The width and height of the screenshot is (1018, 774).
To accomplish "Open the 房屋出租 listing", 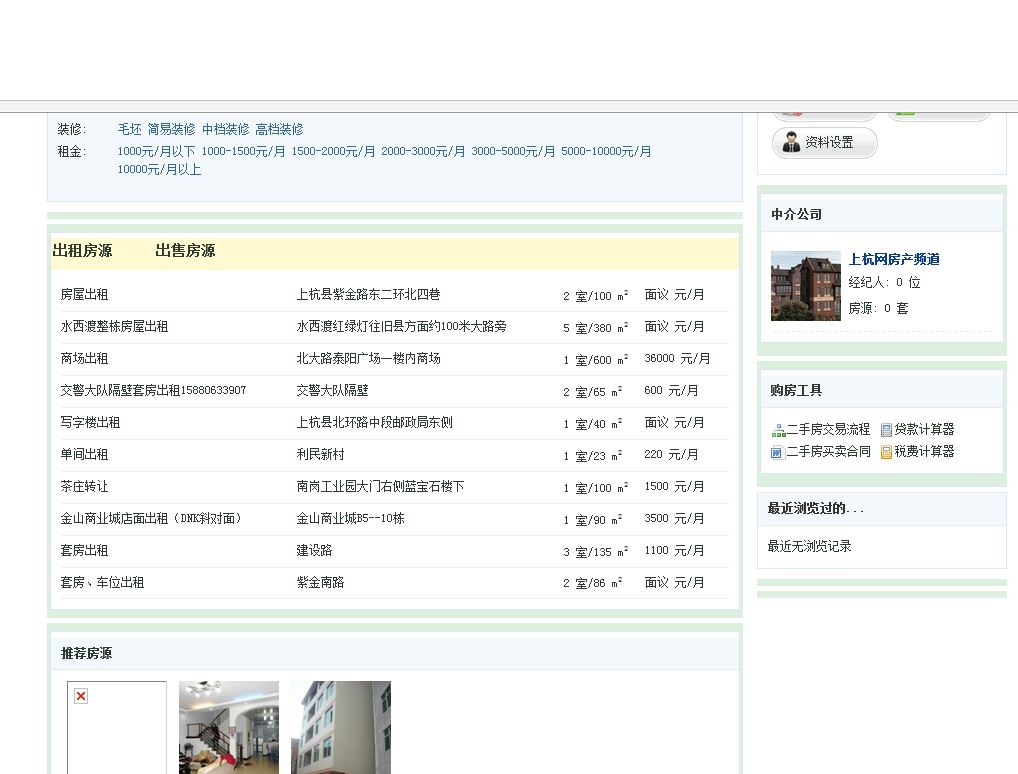I will 84,295.
